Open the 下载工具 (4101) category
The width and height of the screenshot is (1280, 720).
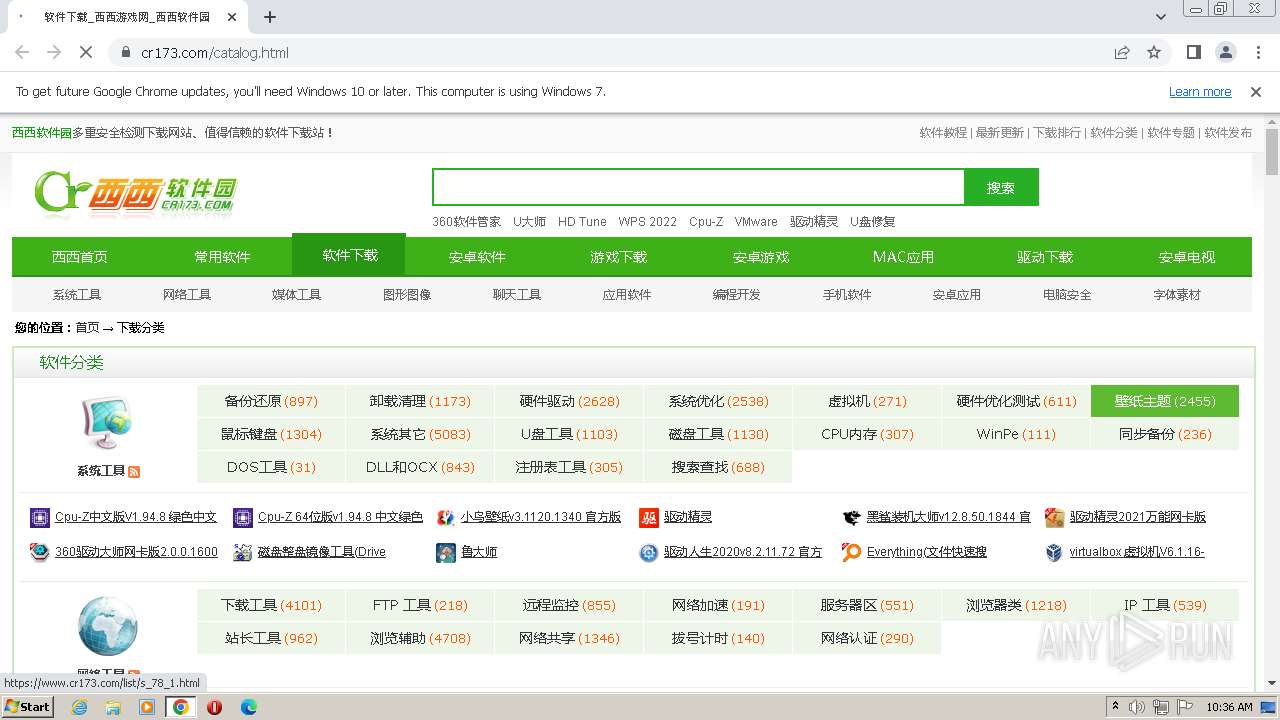[x=271, y=605]
